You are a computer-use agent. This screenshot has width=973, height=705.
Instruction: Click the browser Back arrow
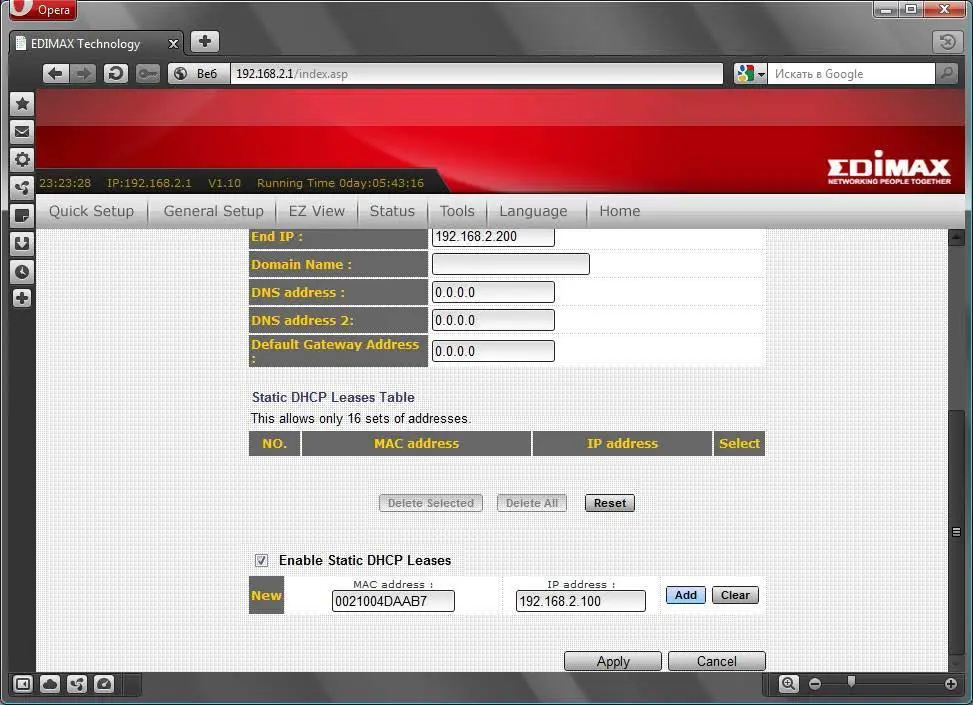tap(56, 73)
